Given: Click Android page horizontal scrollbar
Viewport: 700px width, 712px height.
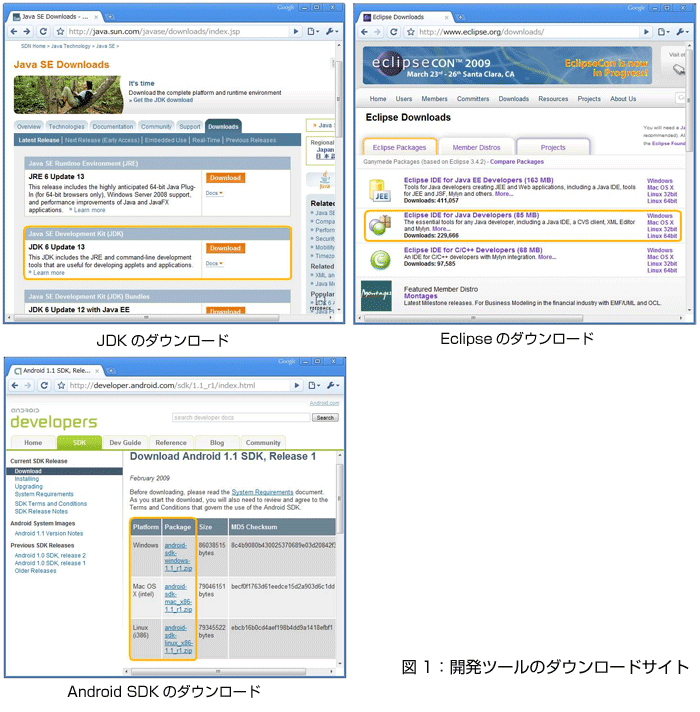Looking at the screenshot, I should point(219,671).
